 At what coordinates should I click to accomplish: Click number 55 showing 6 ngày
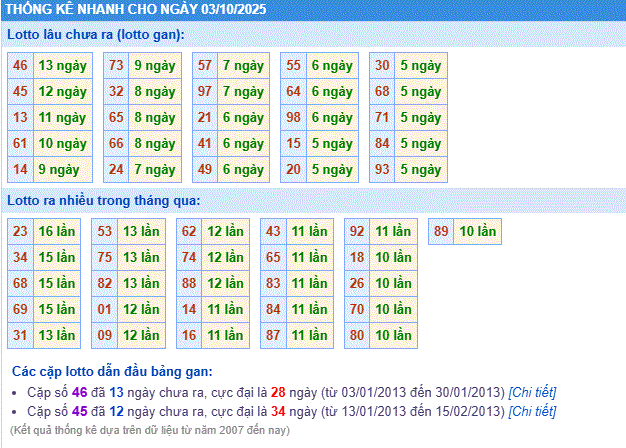293,65
